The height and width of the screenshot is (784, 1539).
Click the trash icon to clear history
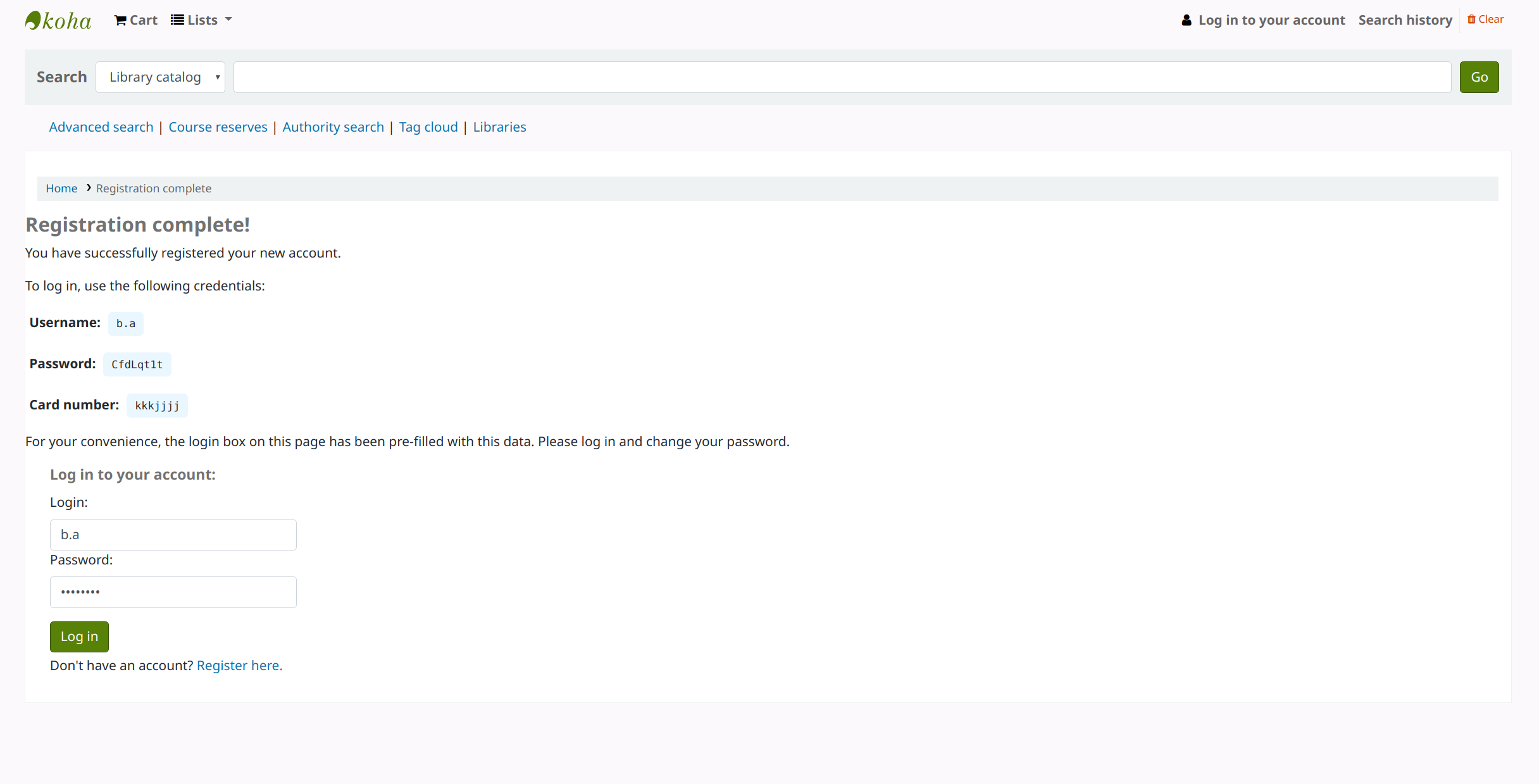pyautogui.click(x=1471, y=20)
